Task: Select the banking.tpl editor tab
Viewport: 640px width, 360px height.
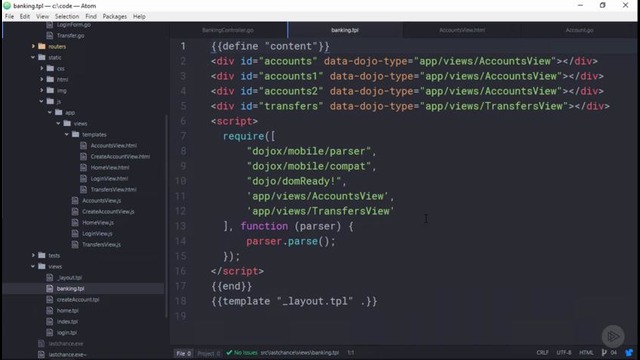Action: [345, 30]
